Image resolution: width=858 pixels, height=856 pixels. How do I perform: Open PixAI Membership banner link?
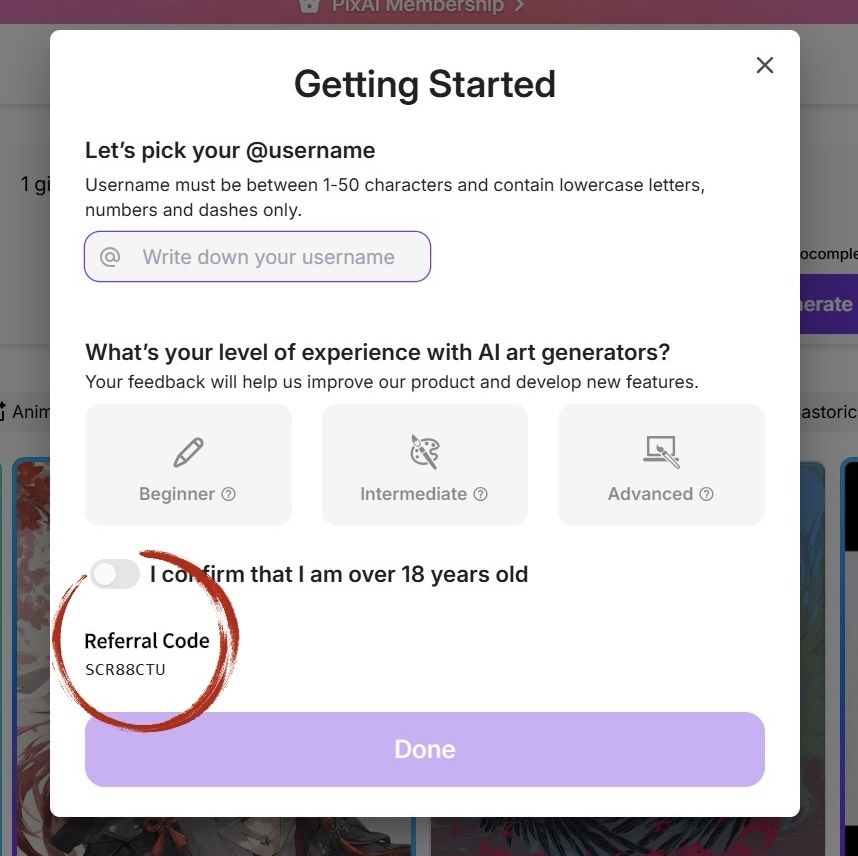tap(417, 6)
